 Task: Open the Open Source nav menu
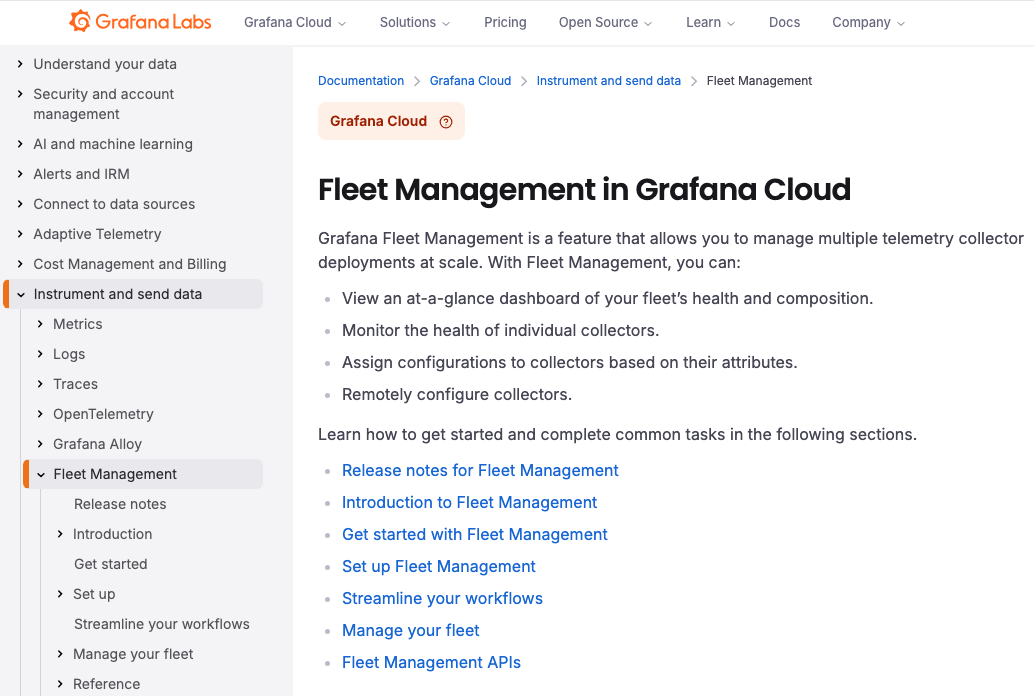point(605,22)
